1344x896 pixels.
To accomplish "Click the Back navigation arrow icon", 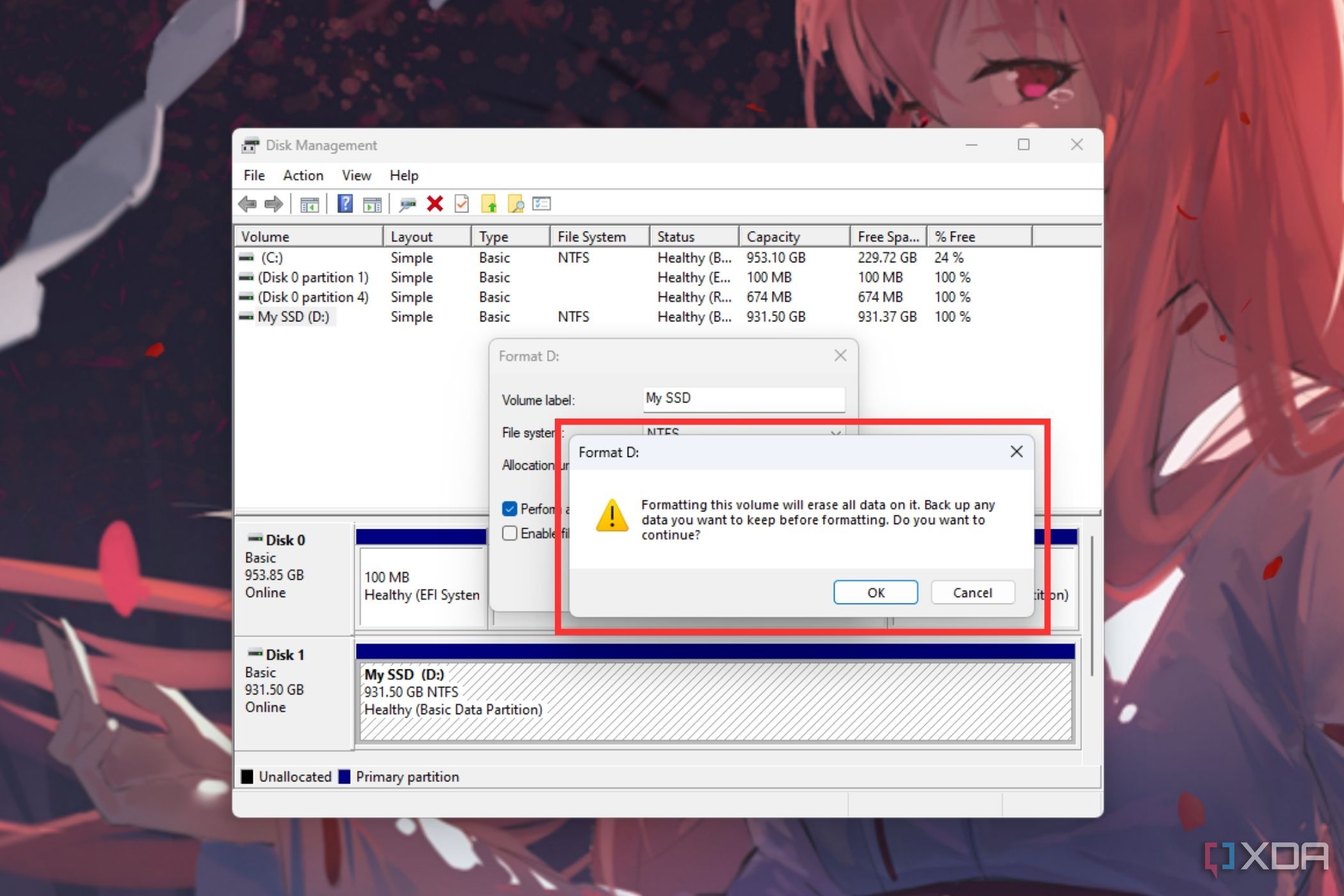I will point(247,204).
